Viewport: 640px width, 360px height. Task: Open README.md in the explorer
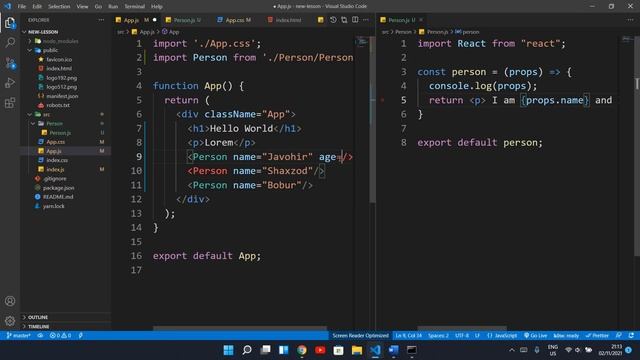tap(58, 197)
